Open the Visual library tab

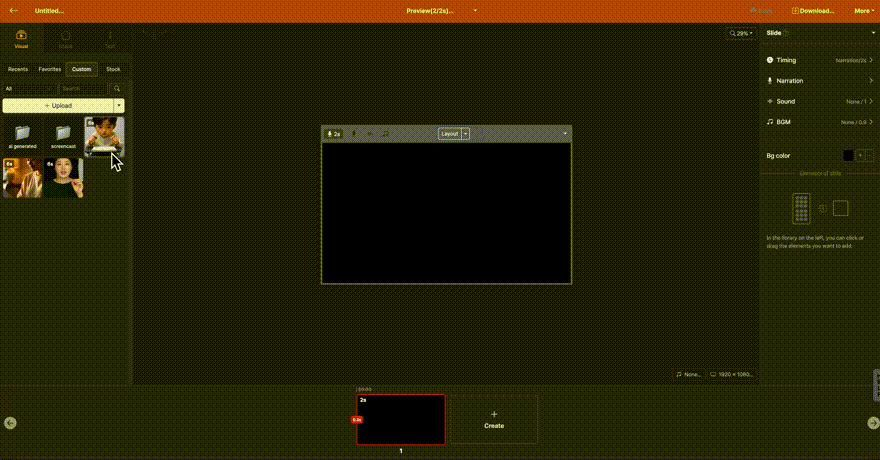click(x=21, y=39)
